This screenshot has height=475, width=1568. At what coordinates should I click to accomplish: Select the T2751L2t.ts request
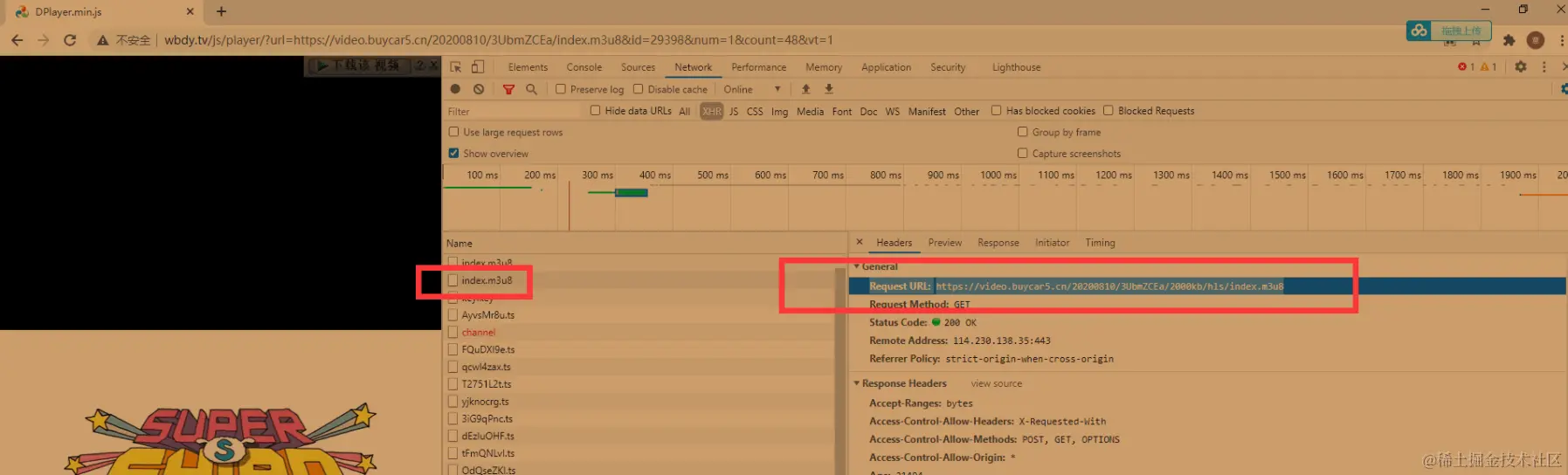point(486,384)
